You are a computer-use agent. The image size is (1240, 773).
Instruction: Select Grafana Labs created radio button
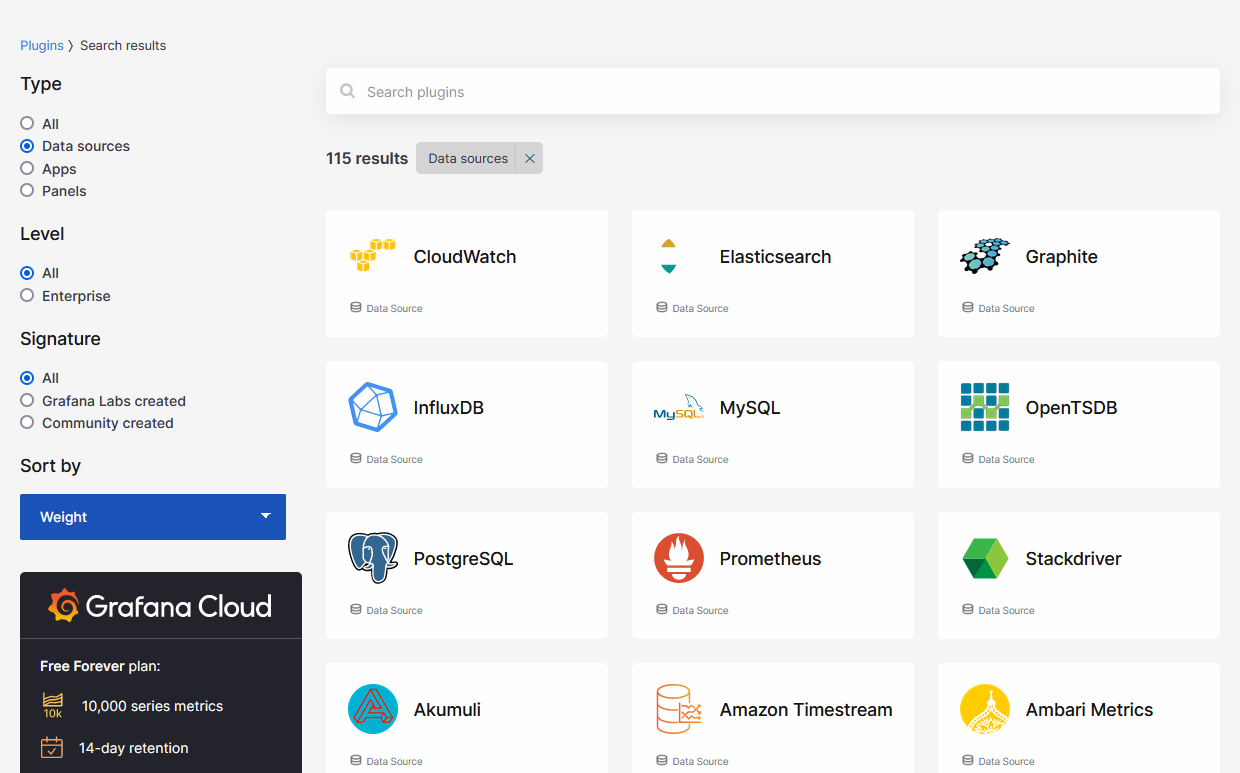click(x=27, y=400)
